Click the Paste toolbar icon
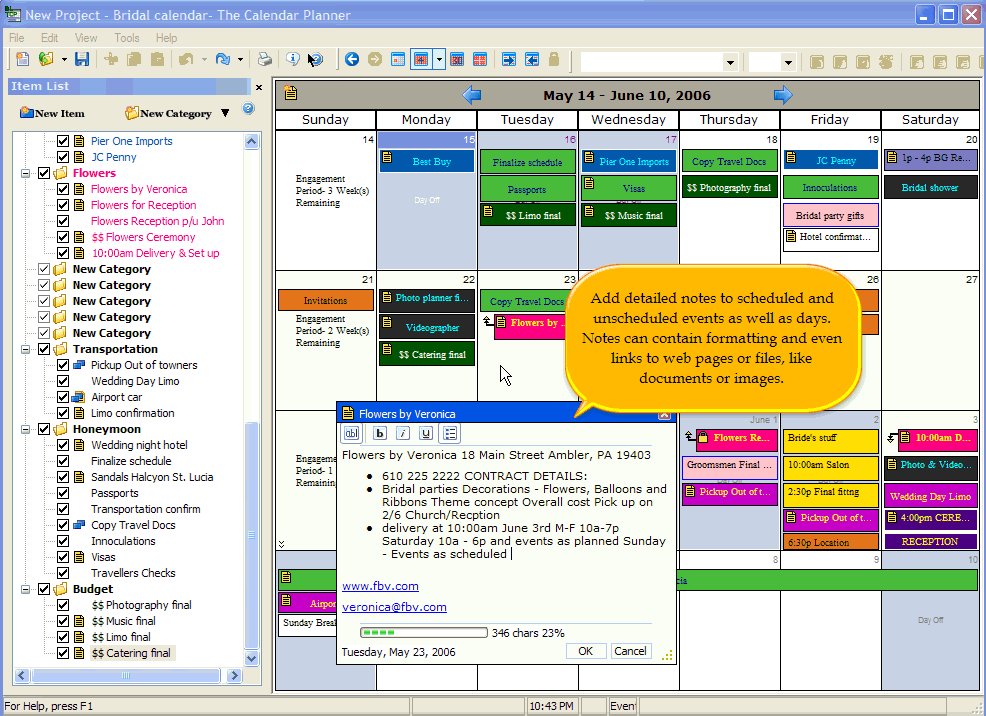 click(157, 60)
